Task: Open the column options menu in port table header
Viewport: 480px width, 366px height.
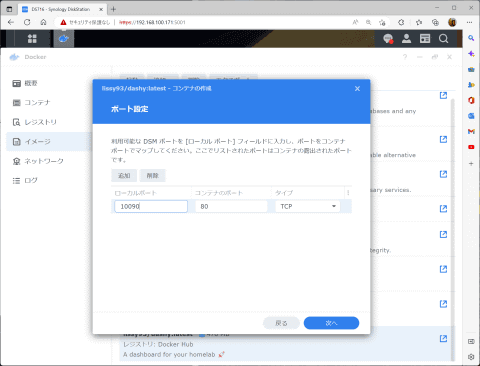Action: (348, 193)
